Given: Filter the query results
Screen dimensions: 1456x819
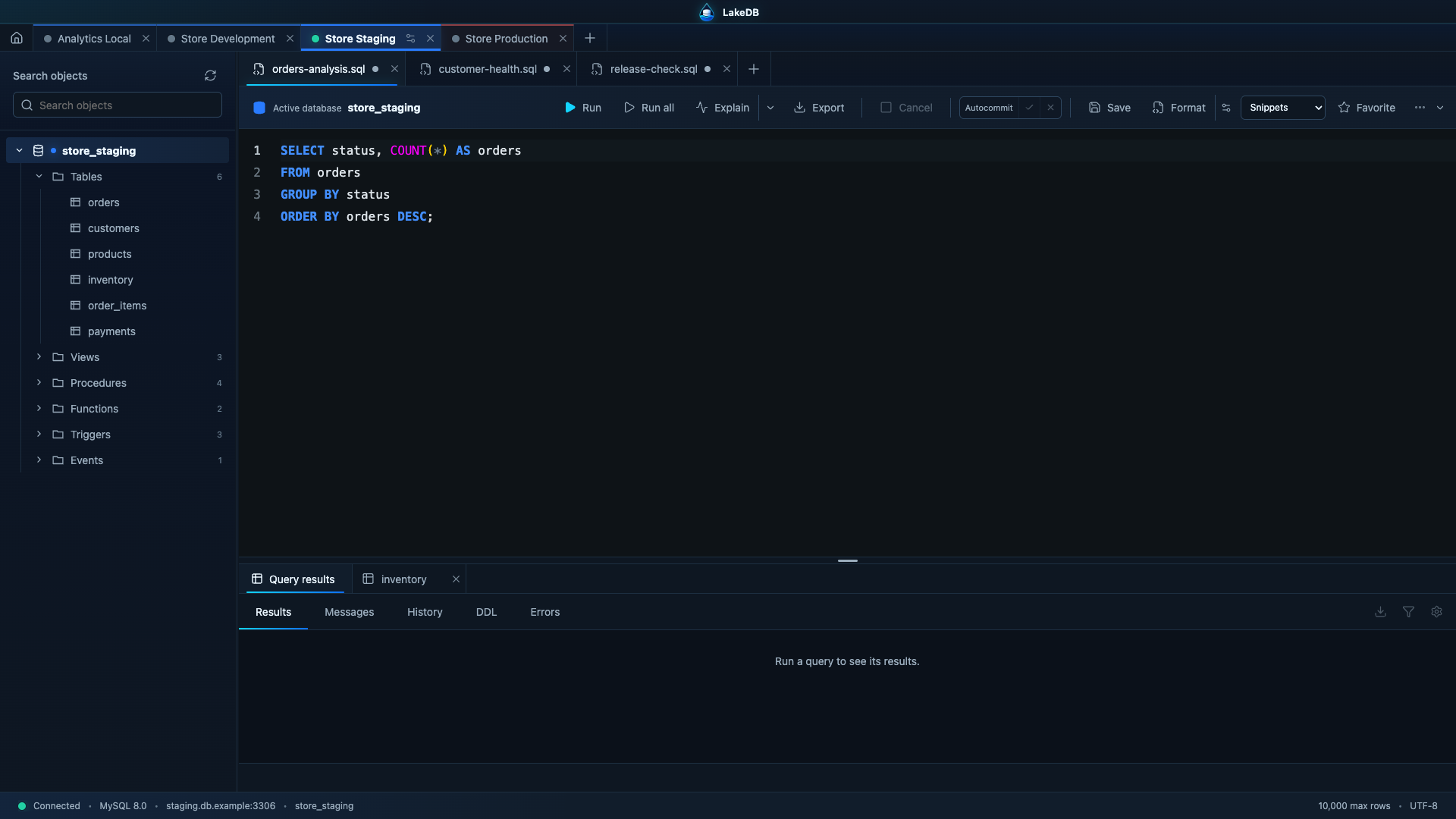Looking at the screenshot, I should (1408, 612).
